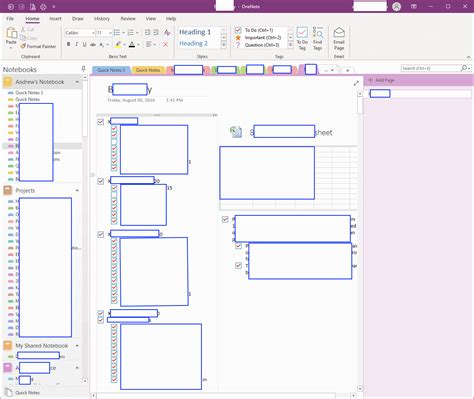Open Find Tags
Image resolution: width=474 pixels, height=399 pixels.
point(318,39)
